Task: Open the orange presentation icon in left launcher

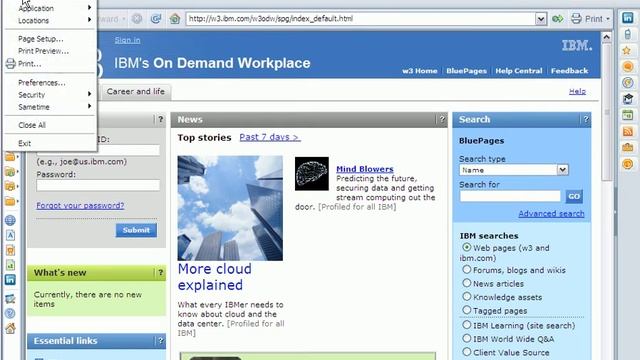Action: 10,250
